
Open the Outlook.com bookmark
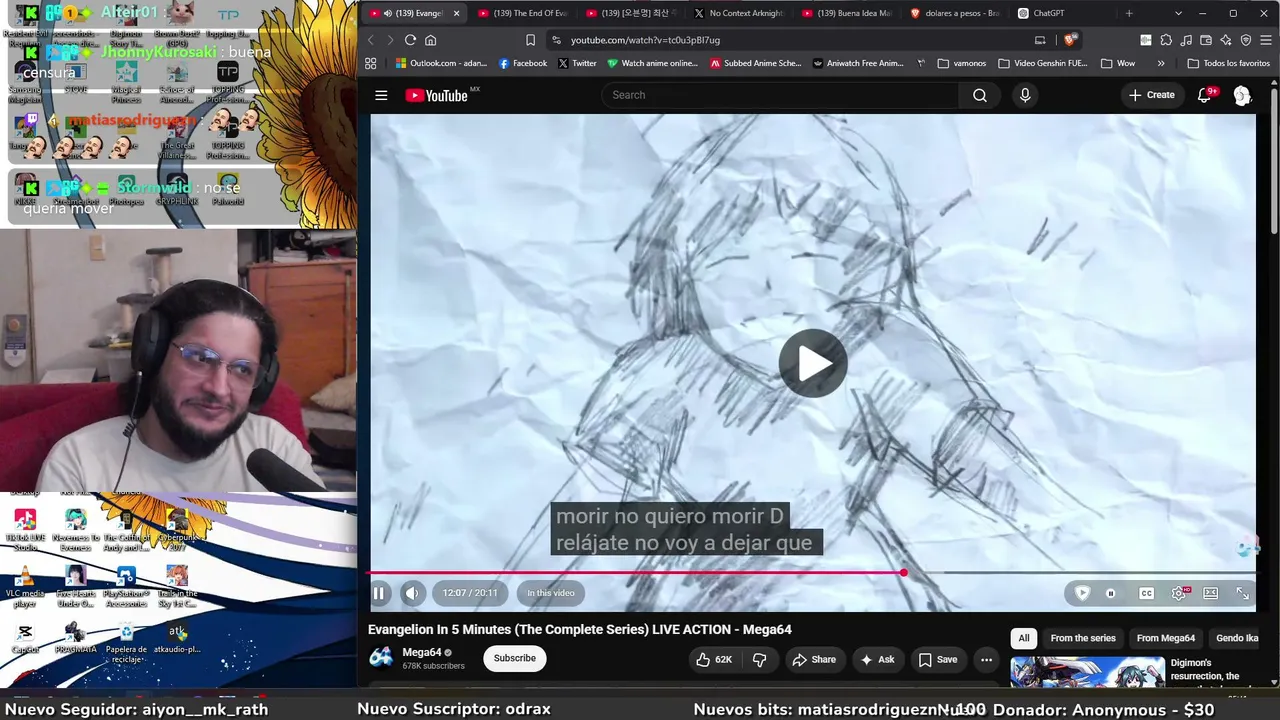point(441,63)
